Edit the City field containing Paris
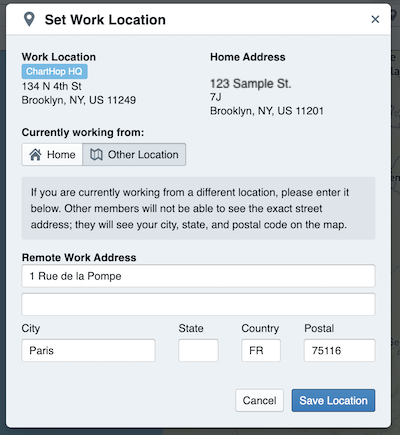Image resolution: width=400 pixels, height=435 pixels. tap(88, 350)
